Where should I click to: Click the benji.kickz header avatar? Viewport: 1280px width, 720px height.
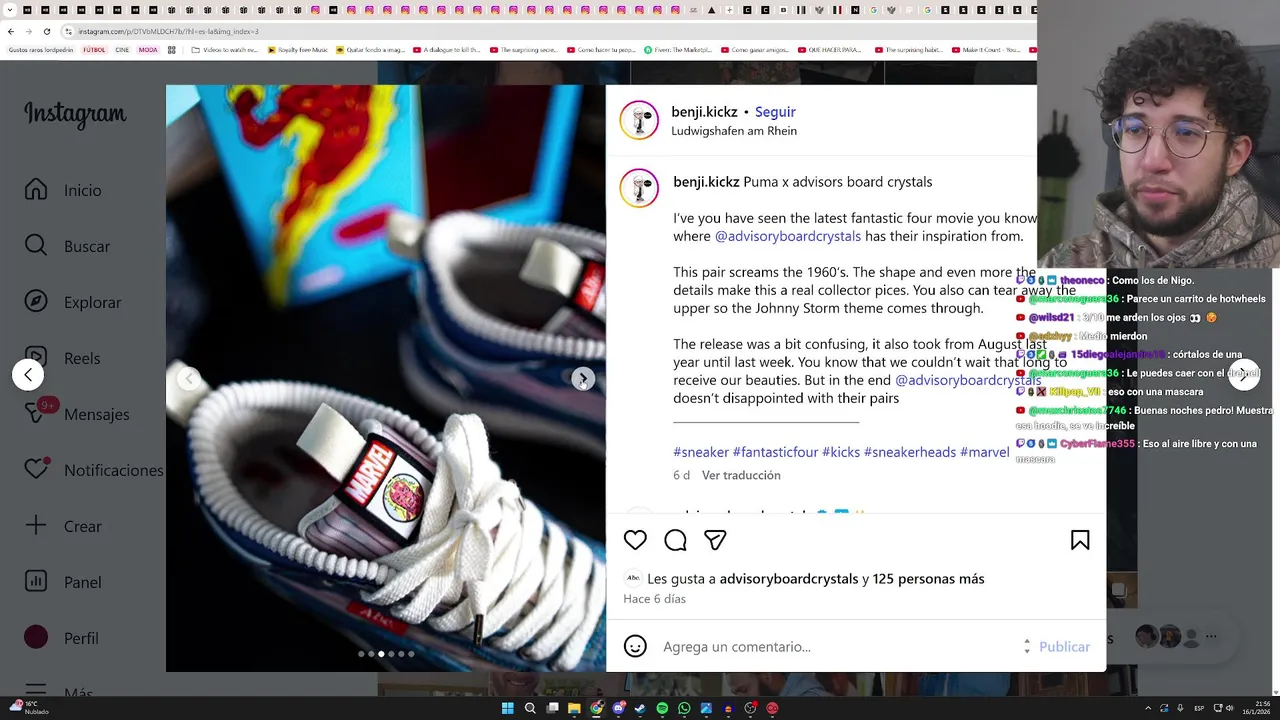pos(639,120)
